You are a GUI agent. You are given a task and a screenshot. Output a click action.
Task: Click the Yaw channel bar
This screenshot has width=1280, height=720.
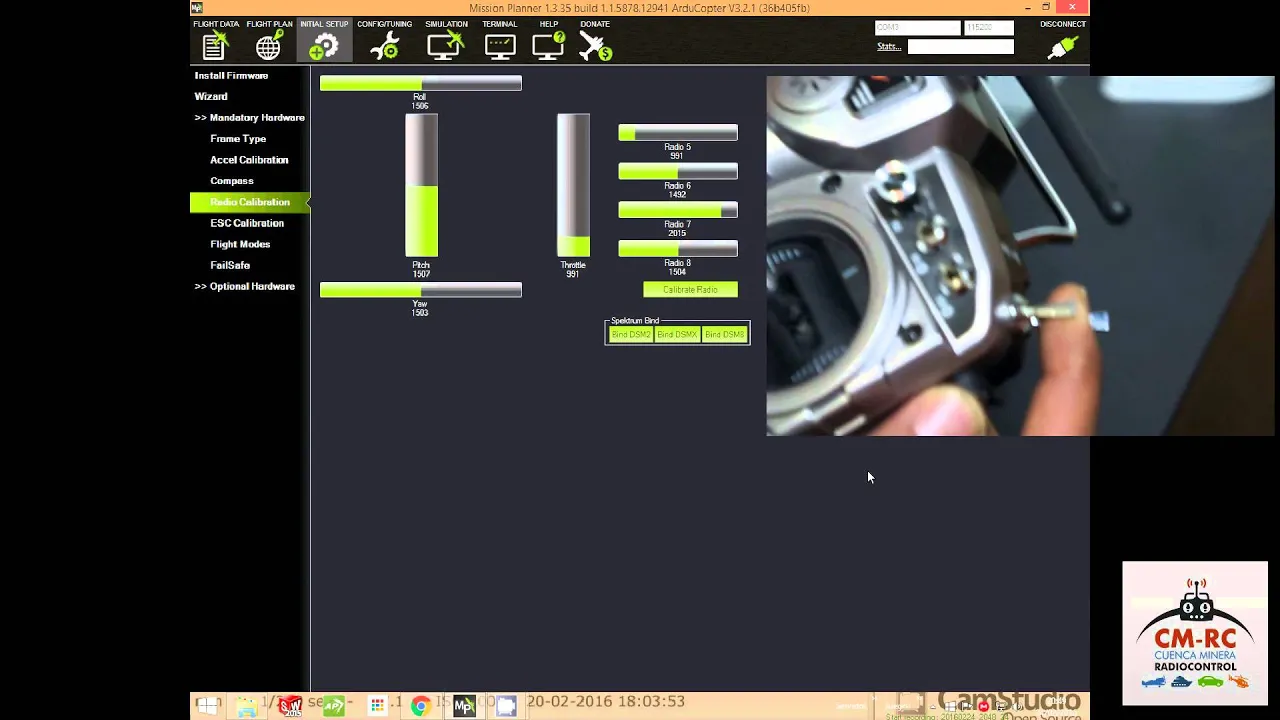click(x=420, y=290)
